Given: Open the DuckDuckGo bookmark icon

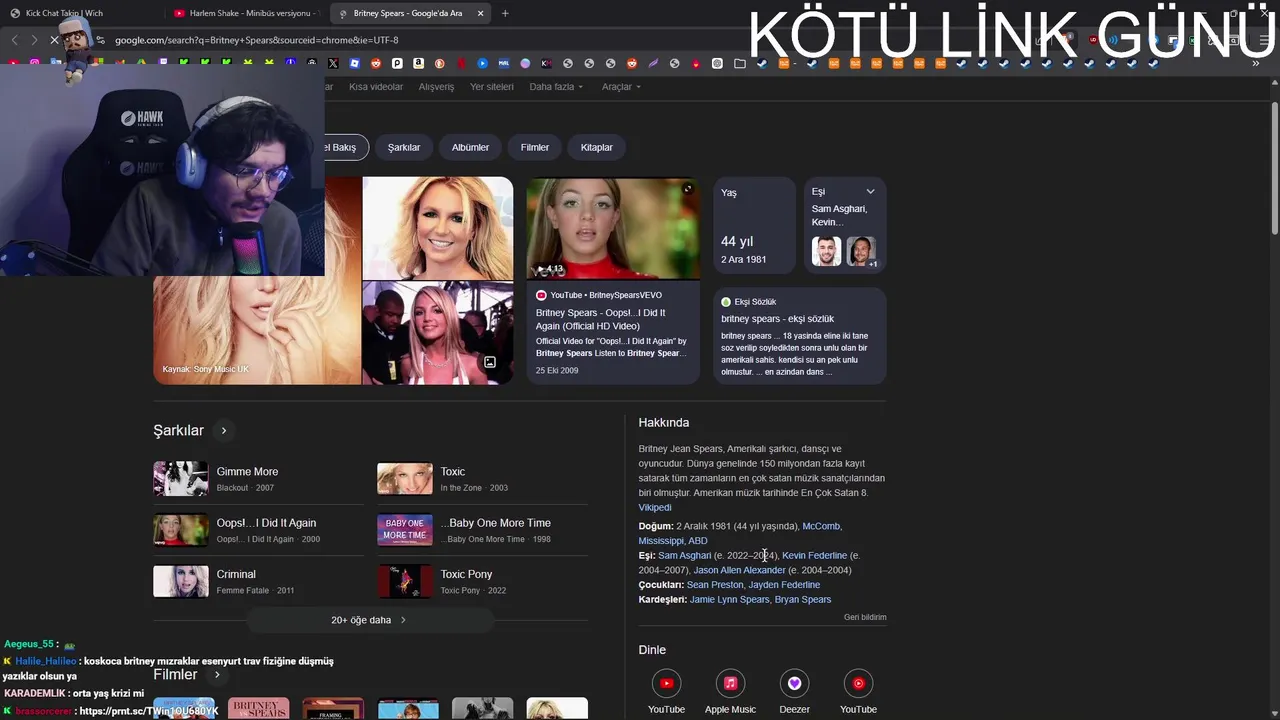Looking at the screenshot, I should pos(440,63).
